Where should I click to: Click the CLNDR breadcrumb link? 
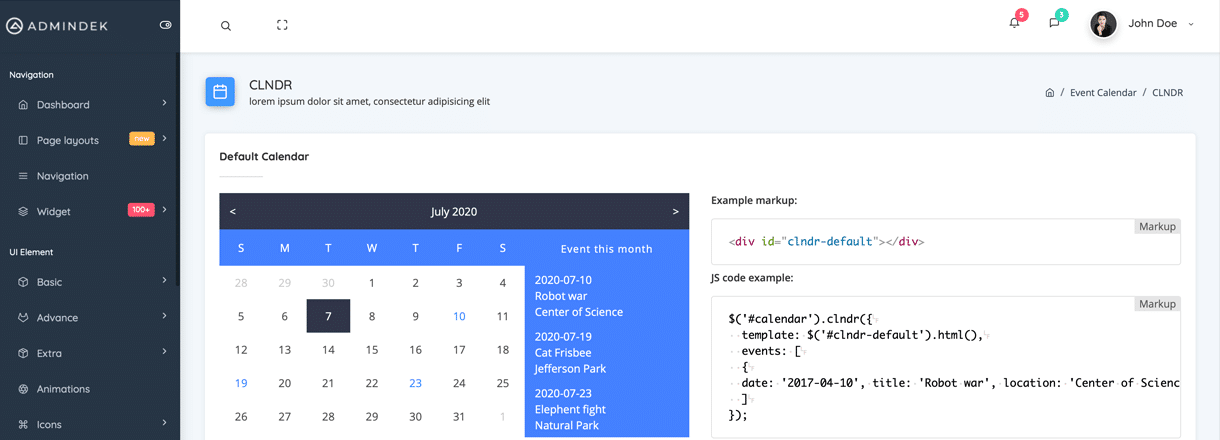pyautogui.click(x=1167, y=93)
